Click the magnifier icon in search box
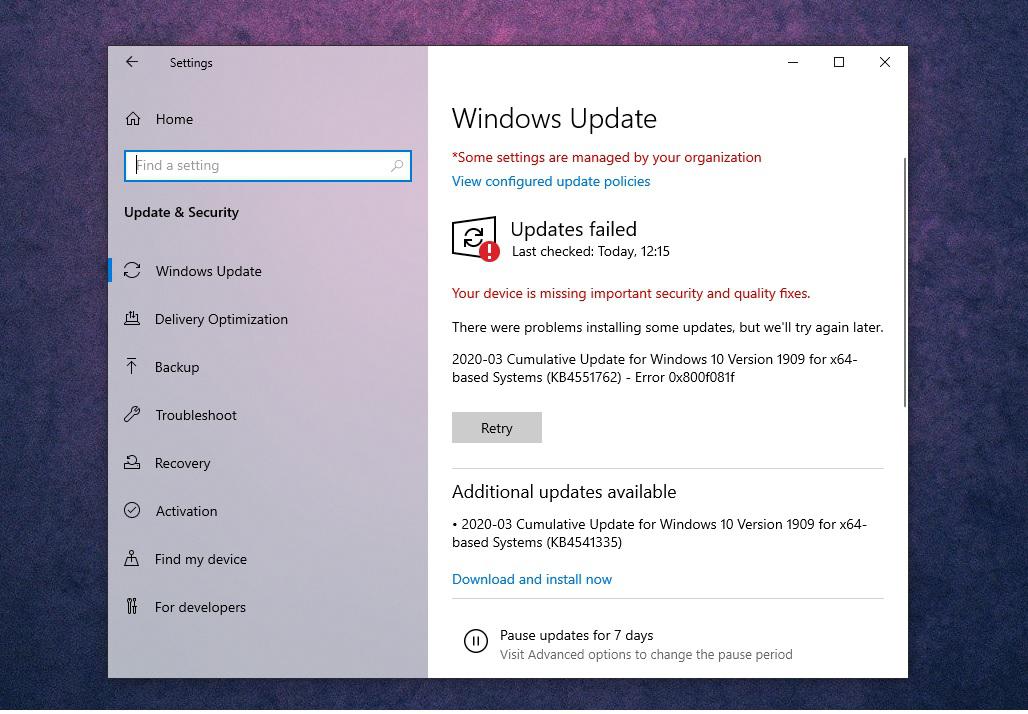This screenshot has height=714, width=1028. [x=397, y=166]
